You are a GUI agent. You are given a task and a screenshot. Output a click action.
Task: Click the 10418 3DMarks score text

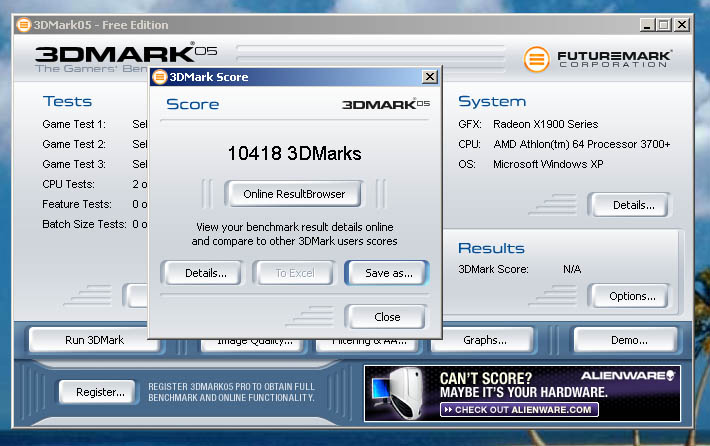tap(294, 153)
